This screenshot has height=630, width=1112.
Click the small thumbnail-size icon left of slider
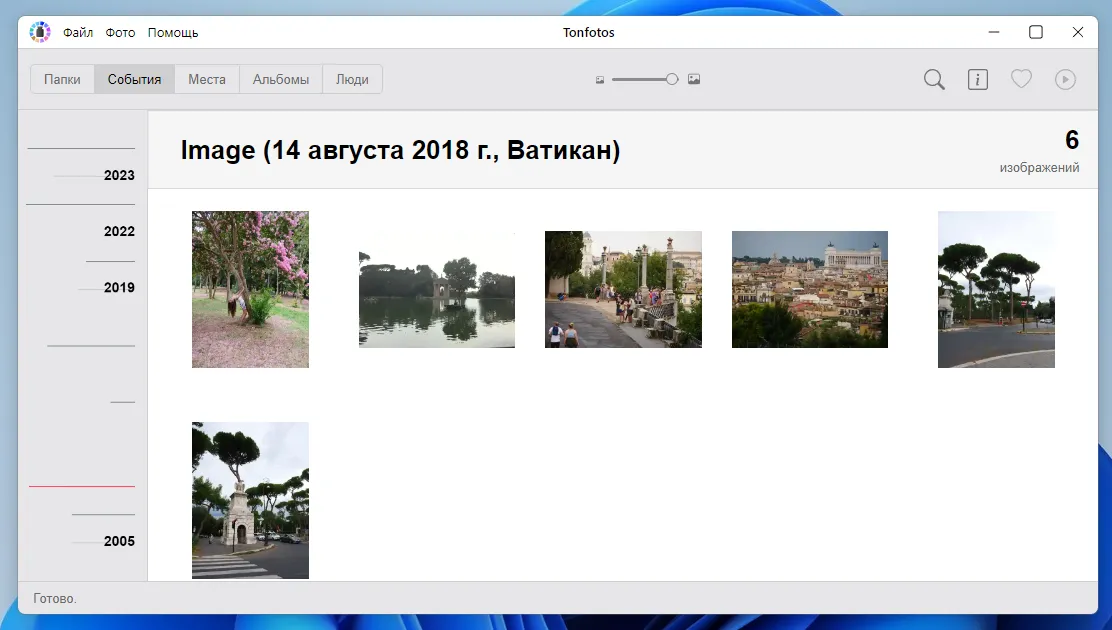point(599,79)
